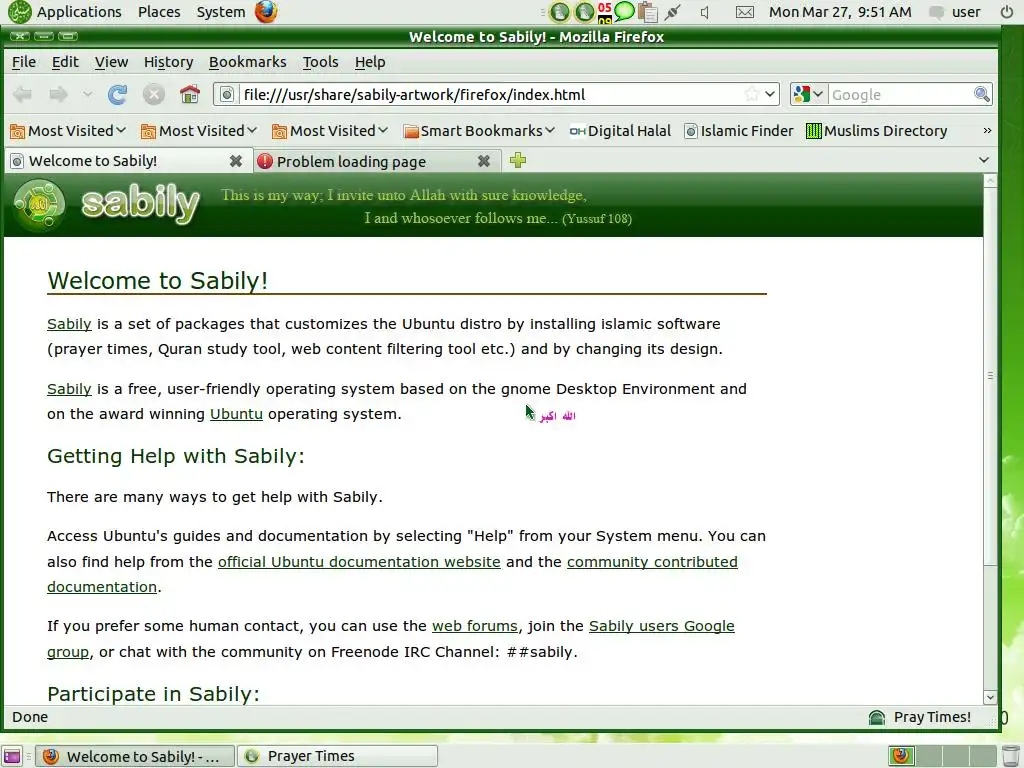Open the Trash icon in the bottom panel
1024x768 pixels.
click(1011, 756)
